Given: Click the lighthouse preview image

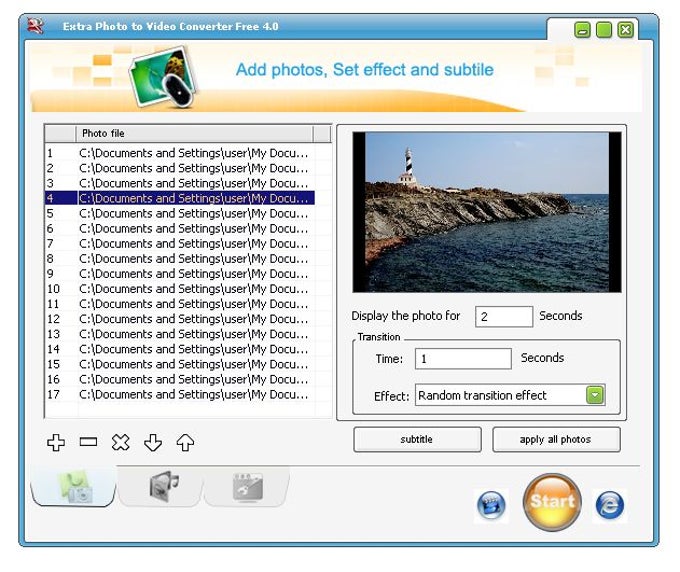Looking at the screenshot, I should pyautogui.click(x=487, y=212).
